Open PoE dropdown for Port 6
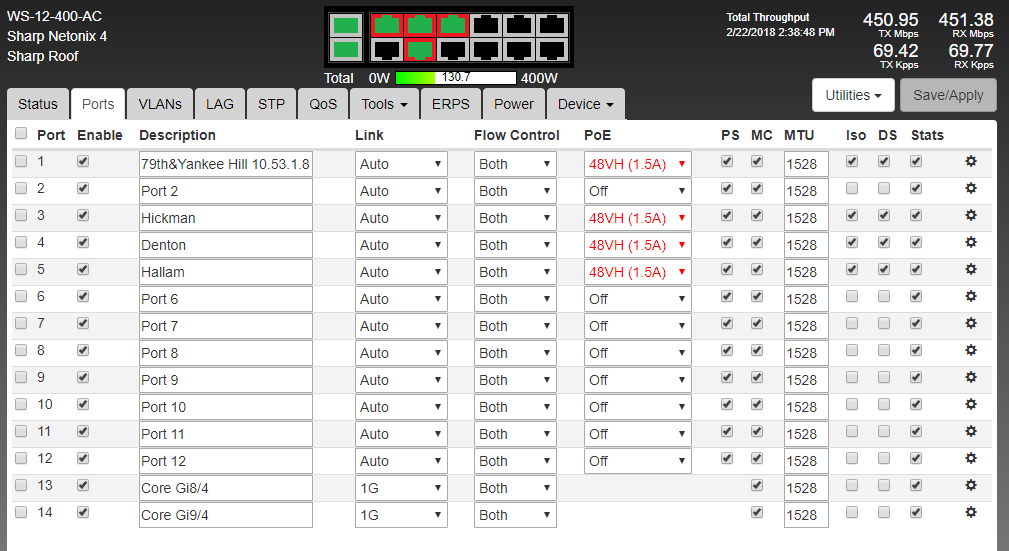This screenshot has height=551, width=1009. tap(637, 299)
